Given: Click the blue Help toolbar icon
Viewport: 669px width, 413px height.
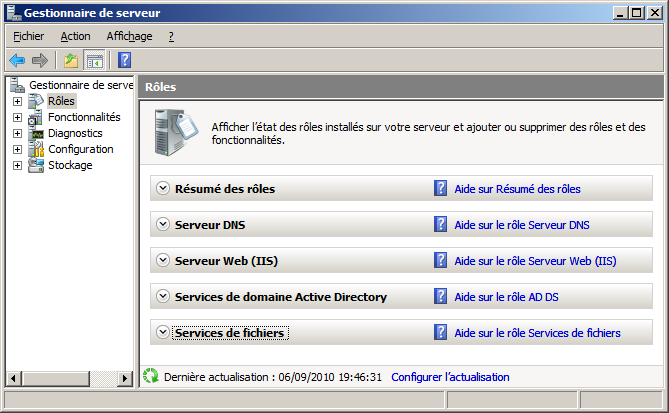Looking at the screenshot, I should [x=124, y=60].
